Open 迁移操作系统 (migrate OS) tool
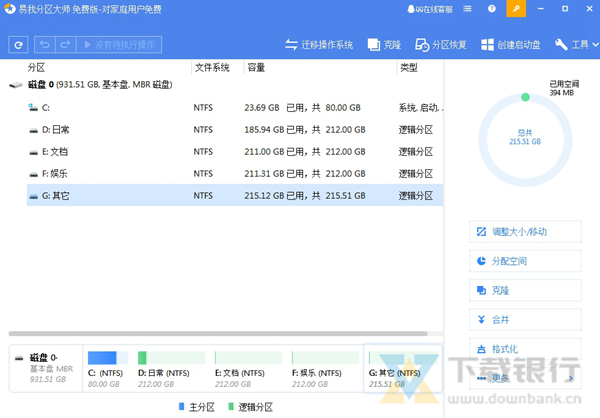The width and height of the screenshot is (600, 418). (x=319, y=45)
